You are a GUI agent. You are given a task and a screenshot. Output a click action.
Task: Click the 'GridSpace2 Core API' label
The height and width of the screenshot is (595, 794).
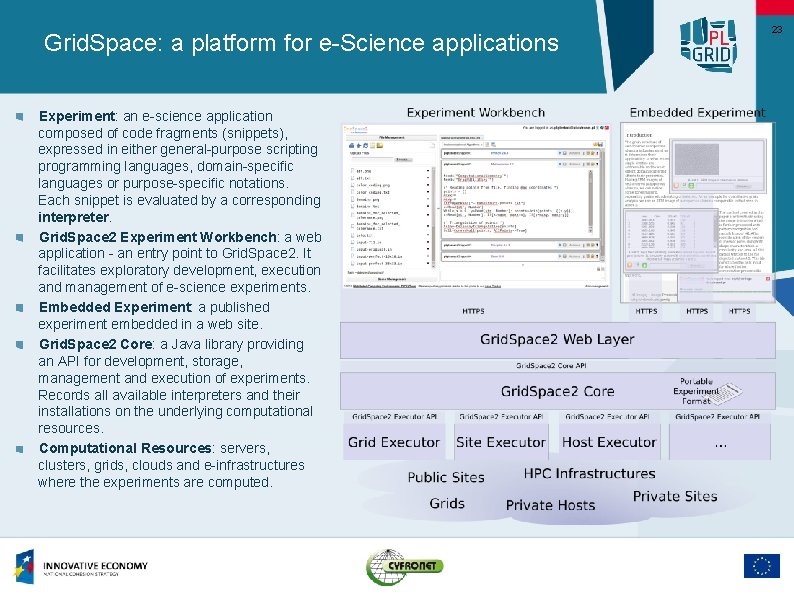pyautogui.click(x=551, y=365)
